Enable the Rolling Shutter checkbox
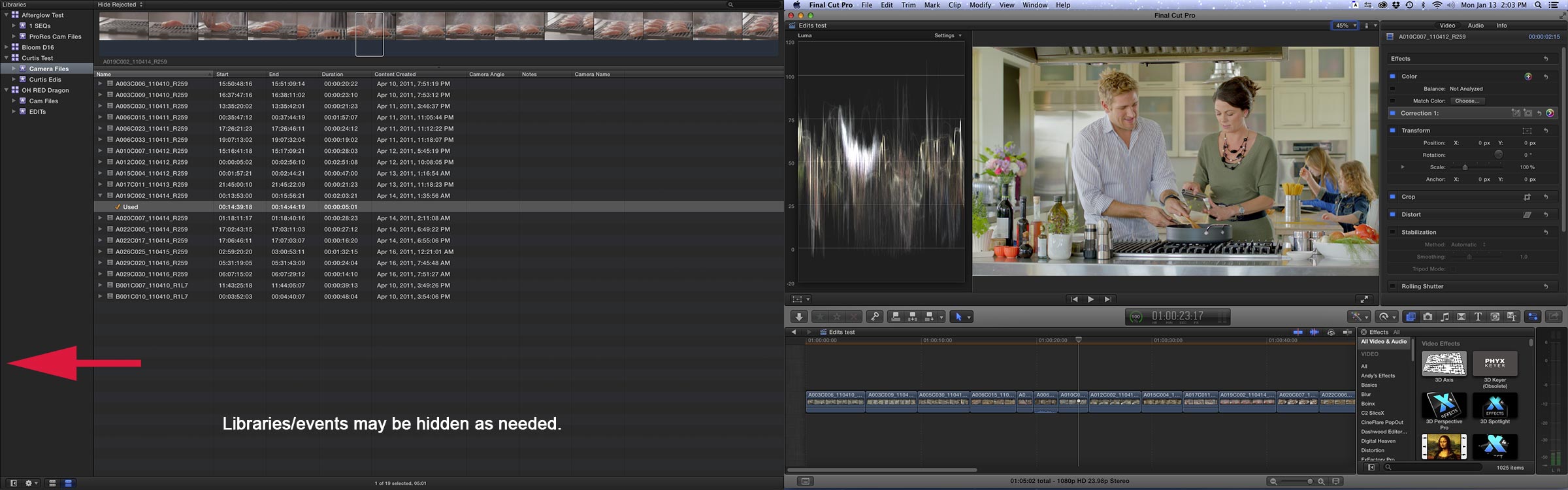 [x=1392, y=286]
